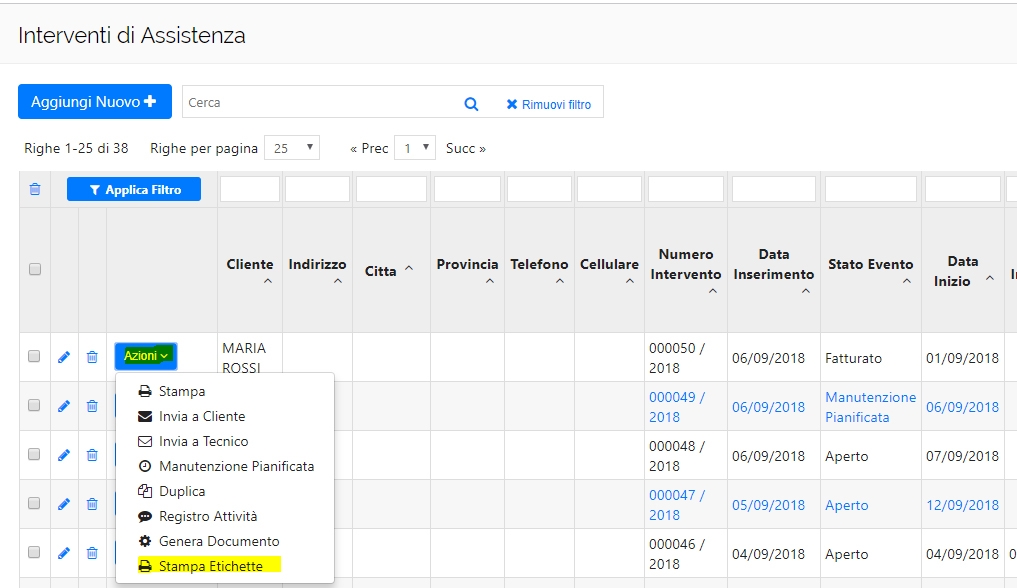
Task: Choose Stampa Etichette menu entry
Action: coord(200,566)
